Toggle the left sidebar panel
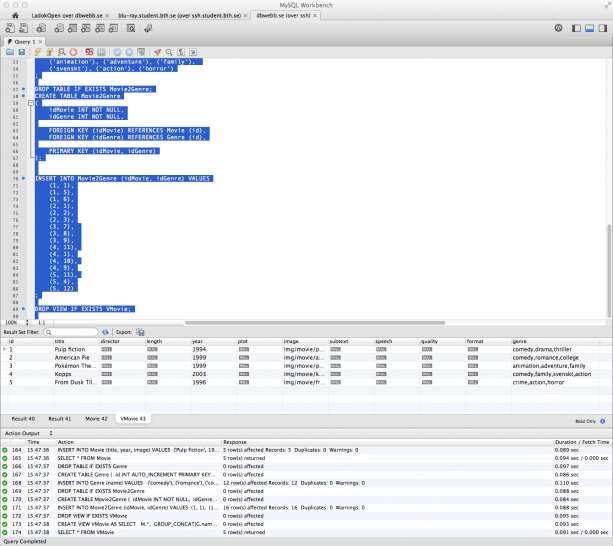The height and width of the screenshot is (546, 613). coord(576,28)
